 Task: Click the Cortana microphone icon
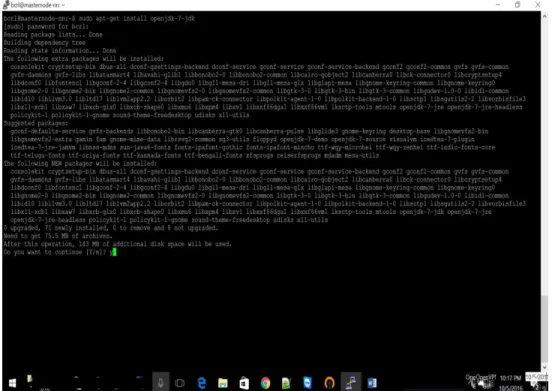tap(161, 383)
